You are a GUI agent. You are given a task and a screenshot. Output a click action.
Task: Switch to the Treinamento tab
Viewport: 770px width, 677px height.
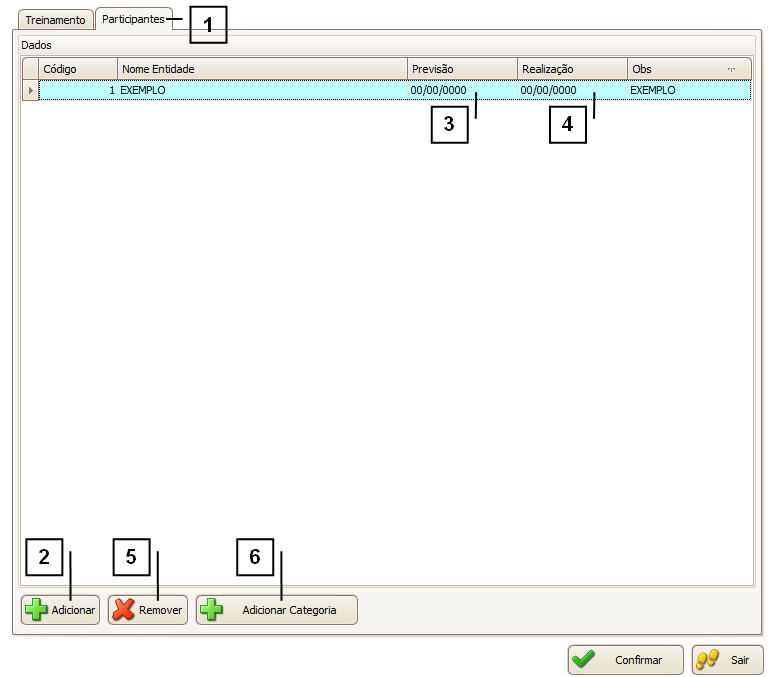(55, 20)
